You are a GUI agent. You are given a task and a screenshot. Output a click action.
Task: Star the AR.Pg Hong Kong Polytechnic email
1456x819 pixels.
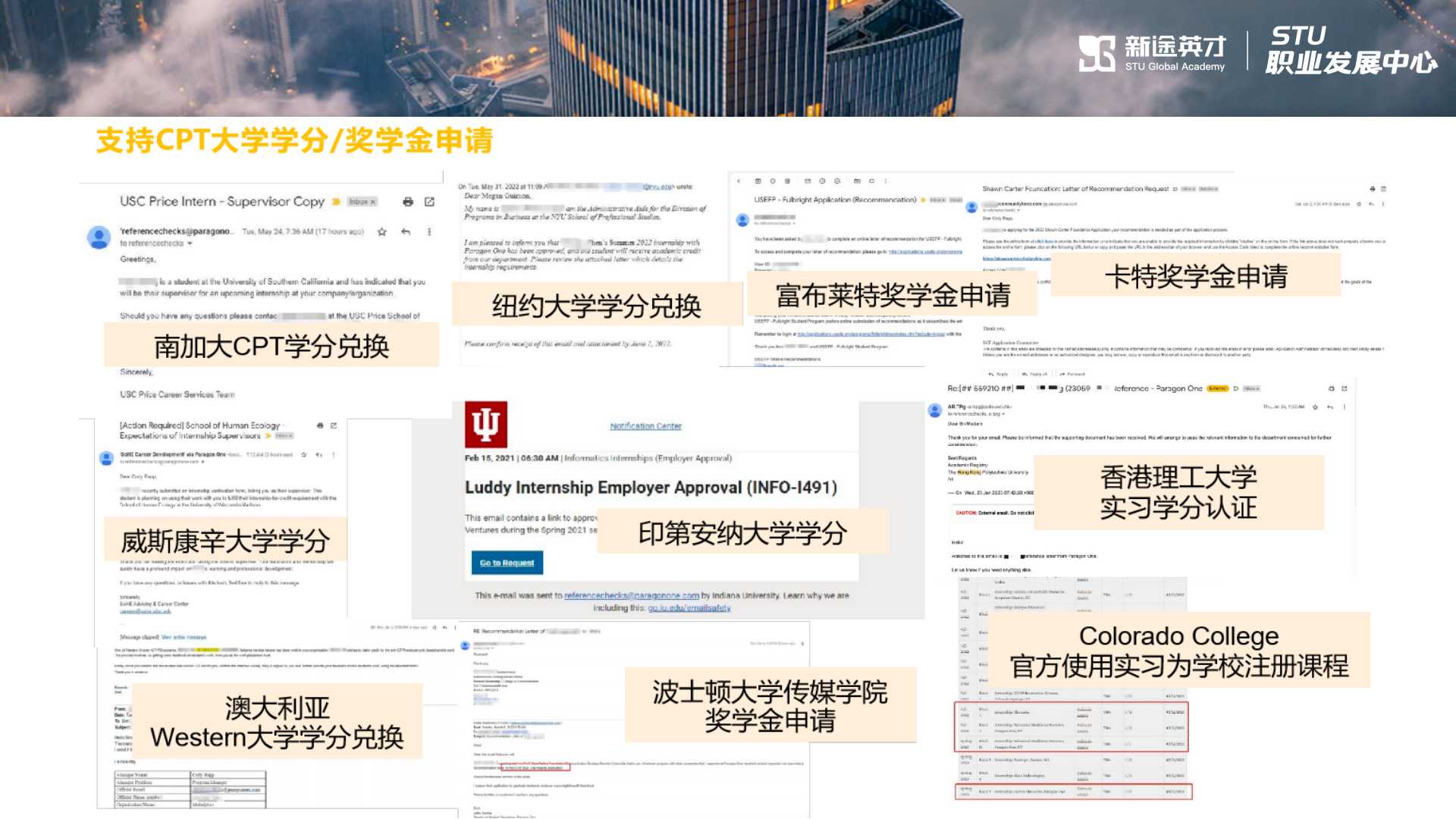1315,407
